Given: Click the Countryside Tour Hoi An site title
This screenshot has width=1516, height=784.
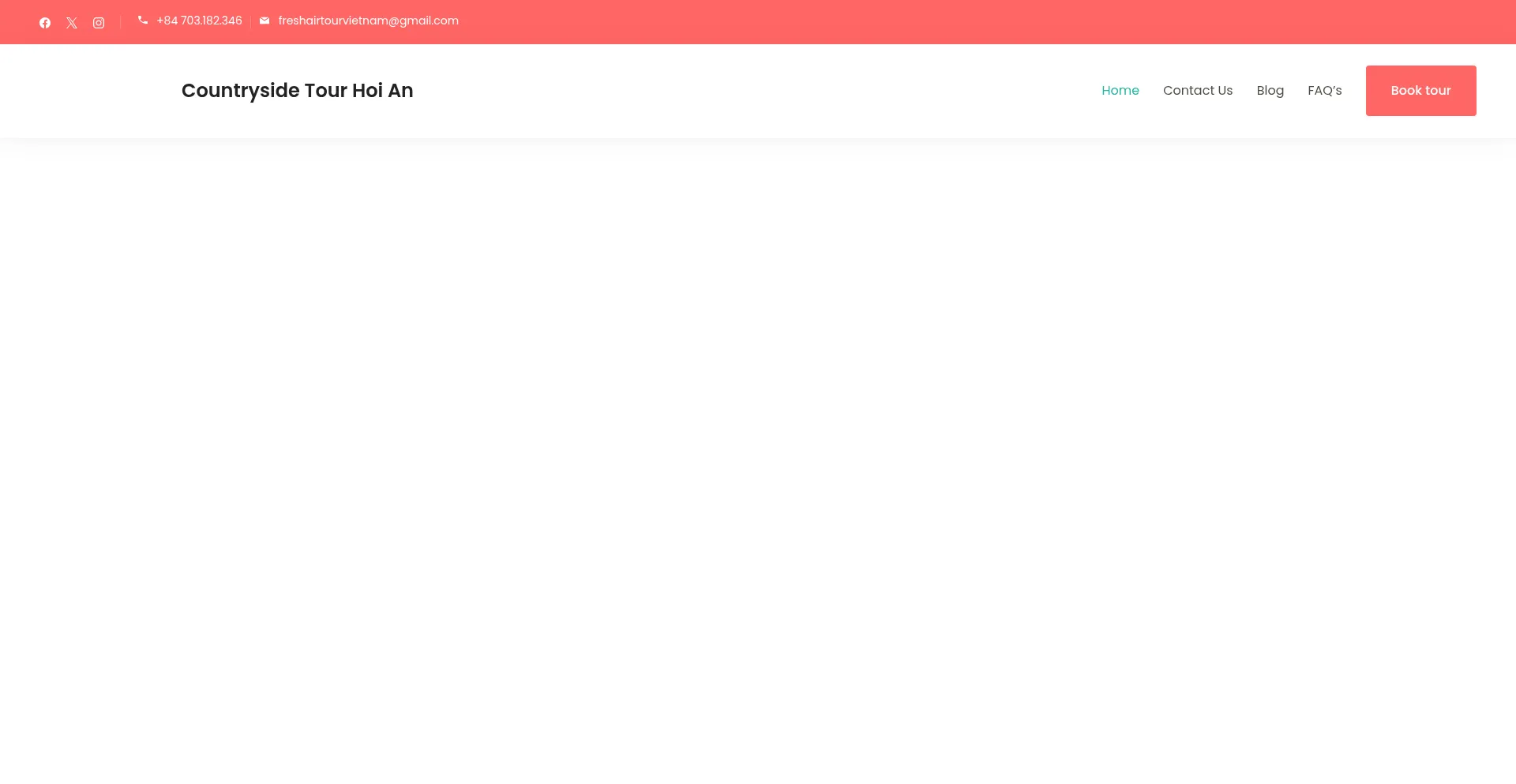Looking at the screenshot, I should click(x=298, y=91).
